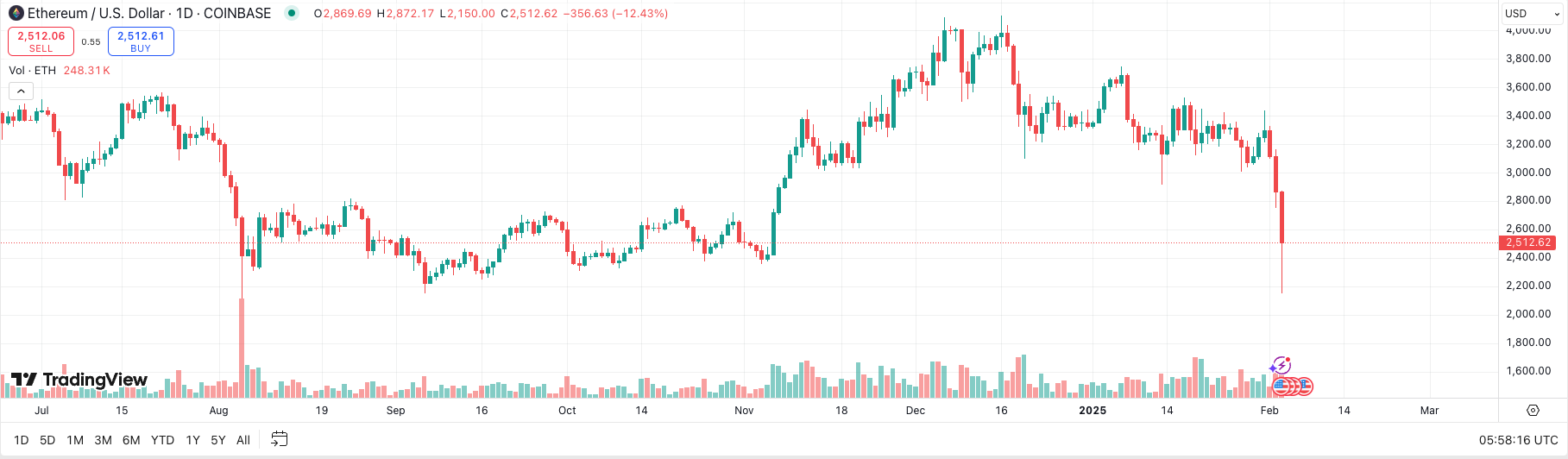Viewport: 1568px width, 459px height.
Task: Open the USD currency dropdown
Action: pyautogui.click(x=1532, y=14)
